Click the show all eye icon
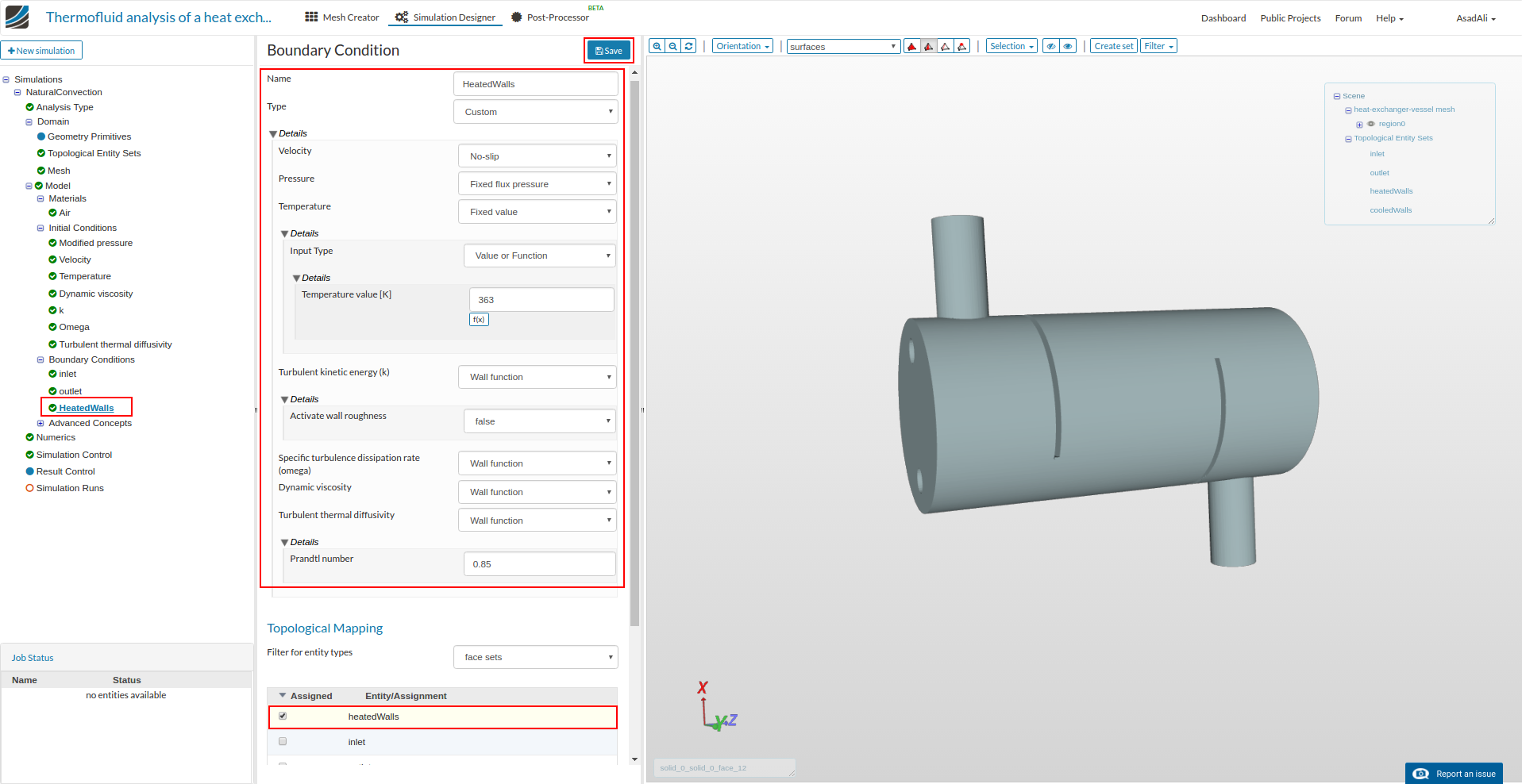Screen dimensions: 1522x784 1068,46
